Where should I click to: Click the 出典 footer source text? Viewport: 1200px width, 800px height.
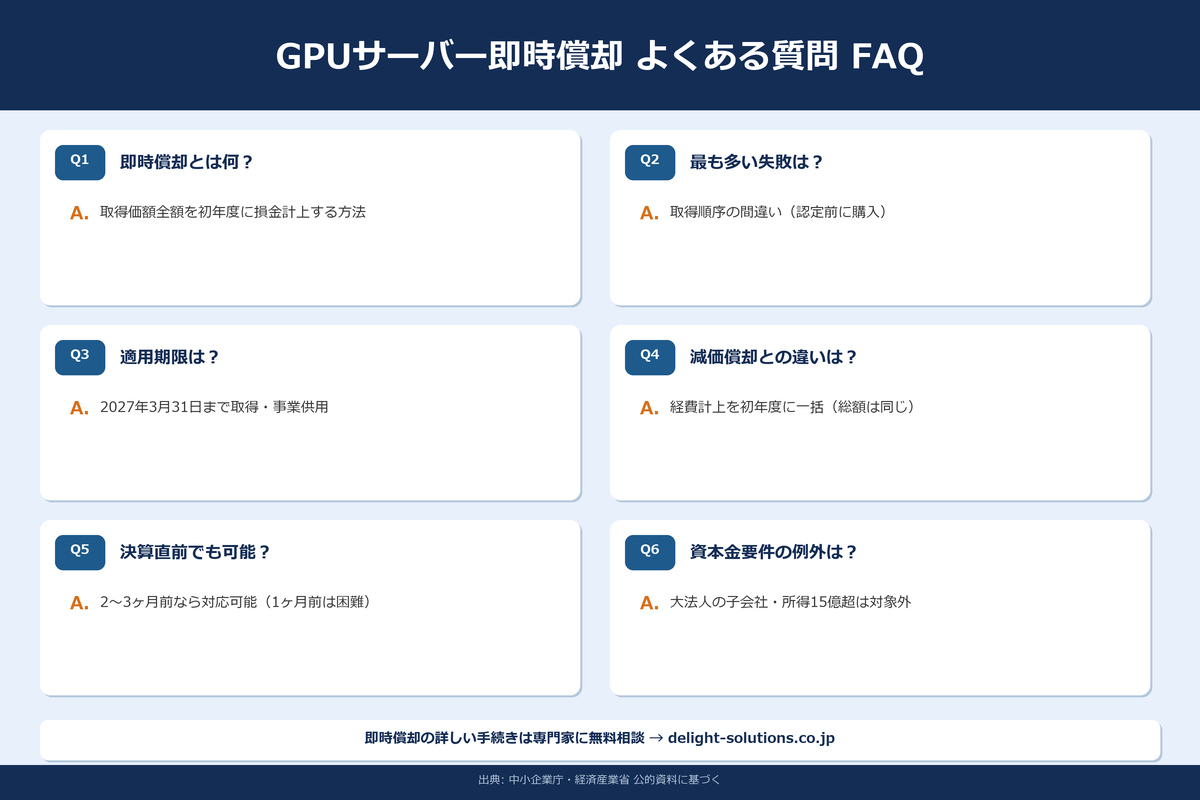[600, 781]
